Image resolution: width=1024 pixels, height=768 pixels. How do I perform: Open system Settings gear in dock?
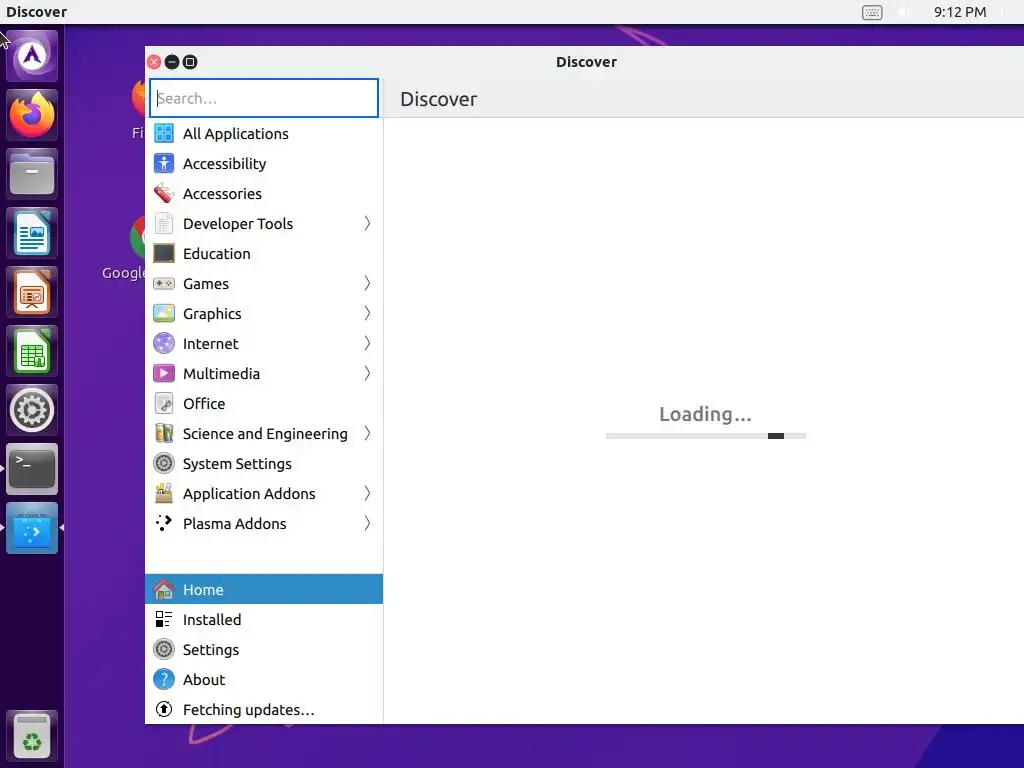[x=32, y=410]
